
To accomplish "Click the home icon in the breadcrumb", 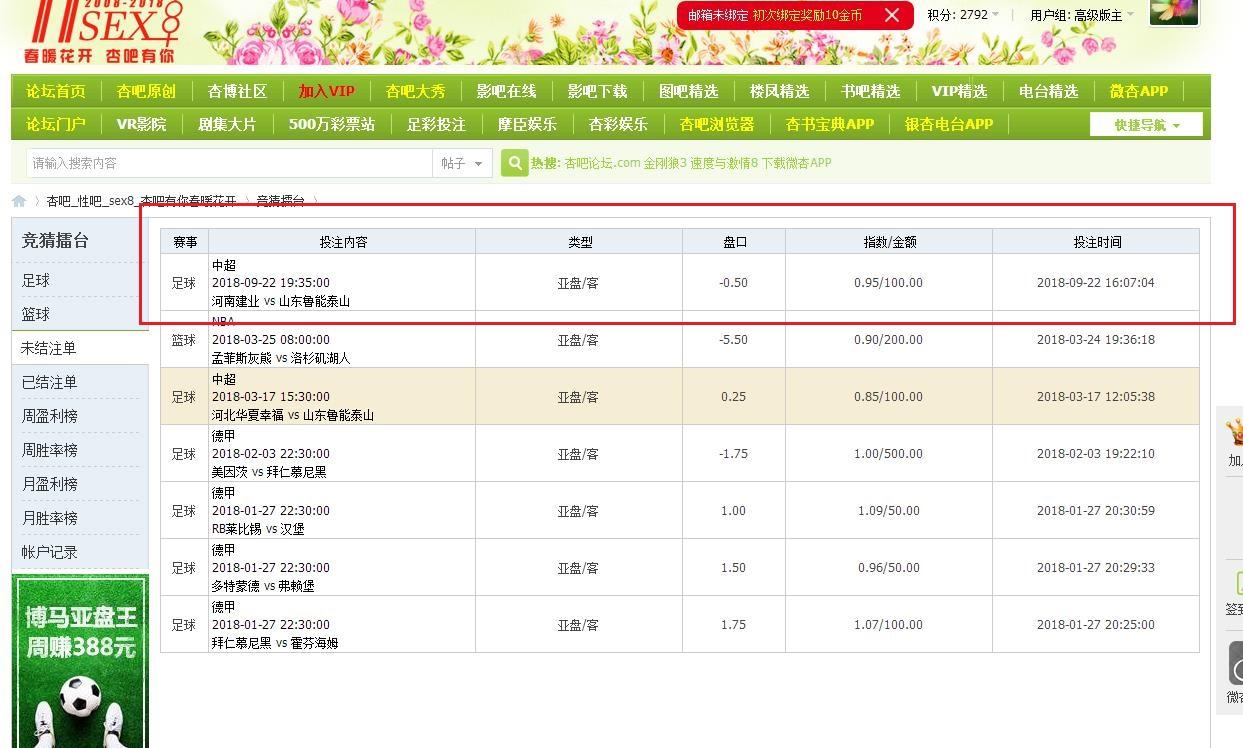I will [x=19, y=201].
